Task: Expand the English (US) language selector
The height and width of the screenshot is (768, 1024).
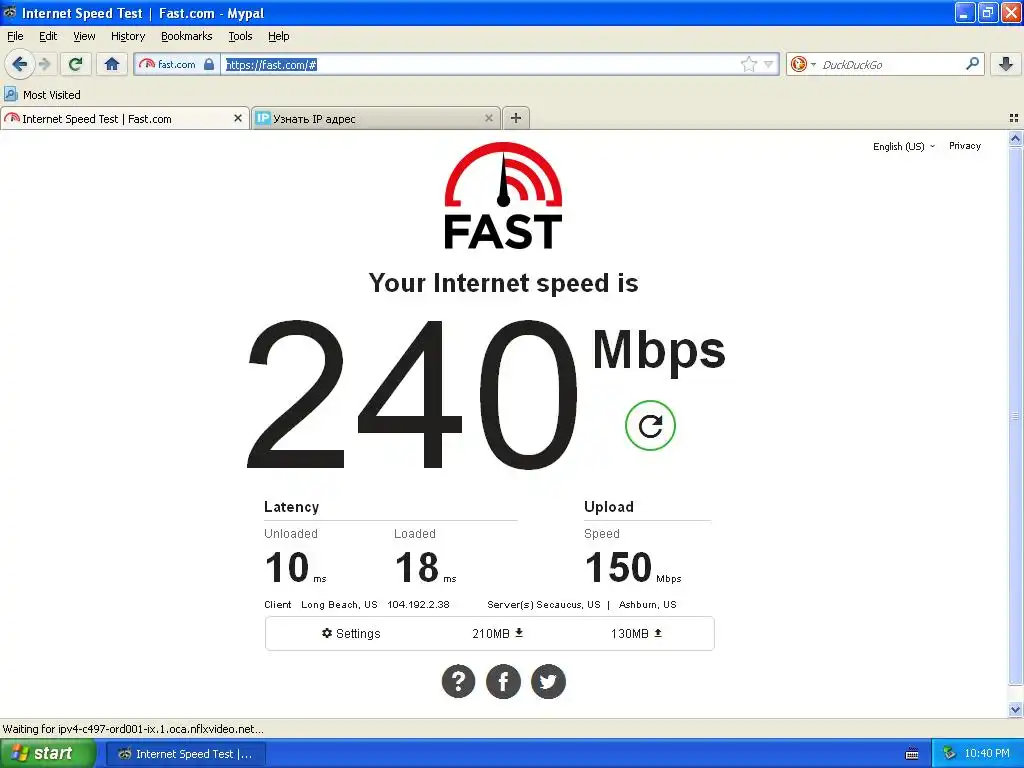Action: click(x=904, y=146)
